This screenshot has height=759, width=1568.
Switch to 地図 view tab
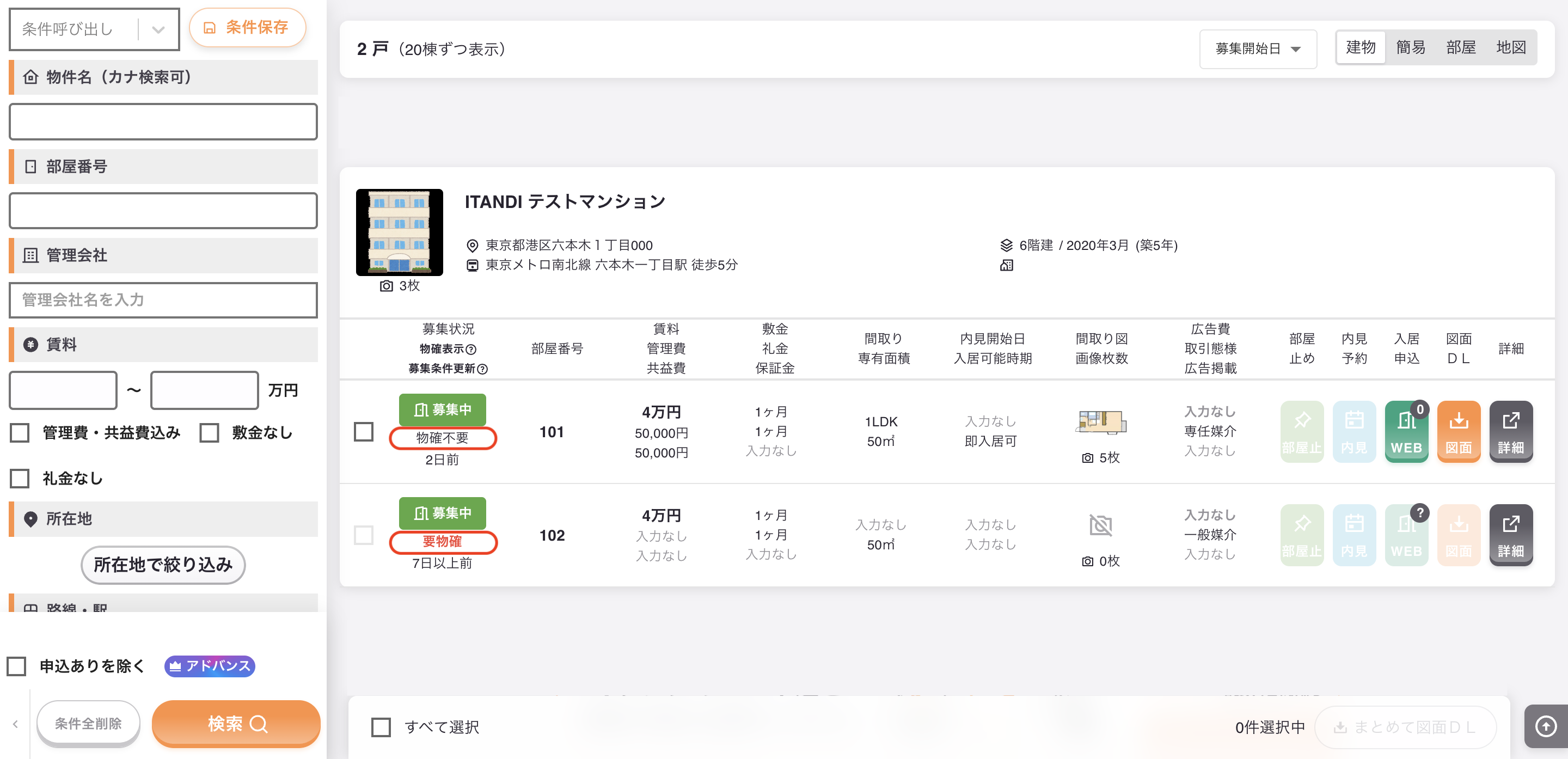coord(1511,47)
